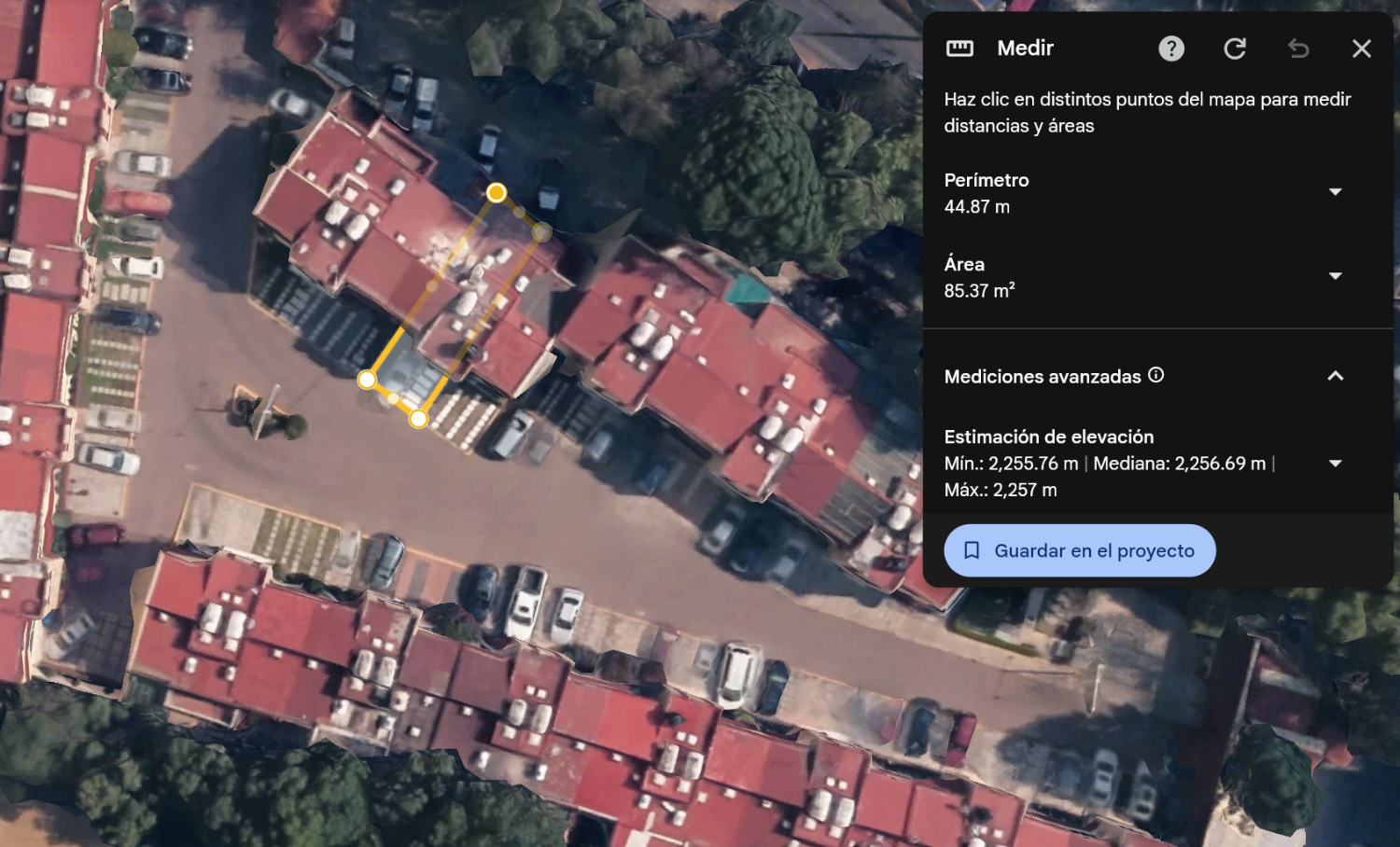Click the Estimación de elevación label
1400x847 pixels.
coord(1049,437)
